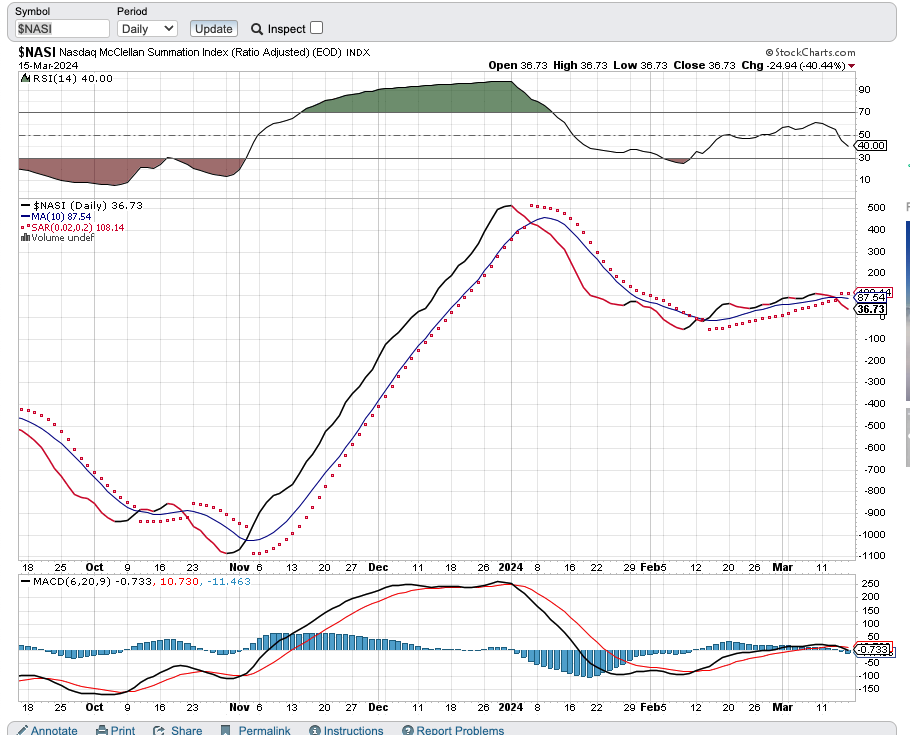Open the Share link

(186, 730)
